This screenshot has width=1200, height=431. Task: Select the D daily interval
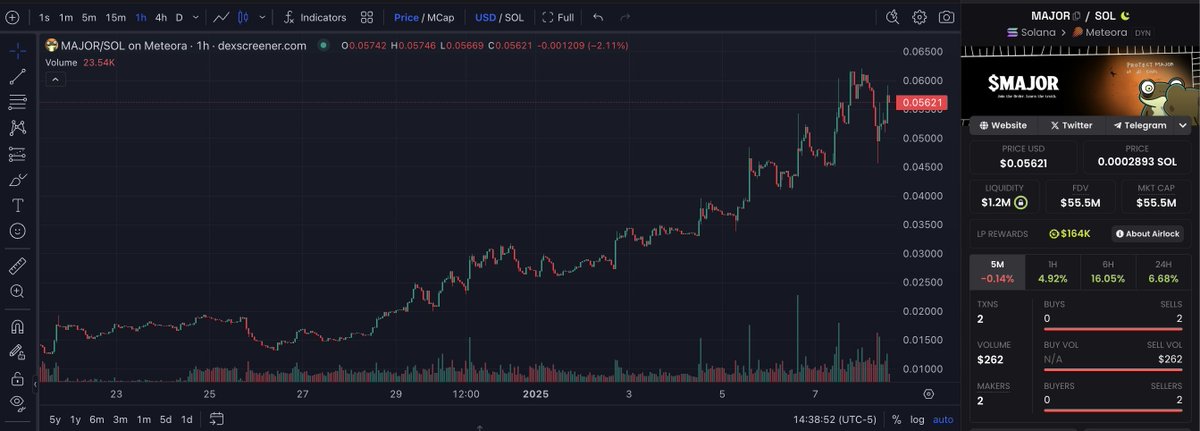[x=179, y=17]
